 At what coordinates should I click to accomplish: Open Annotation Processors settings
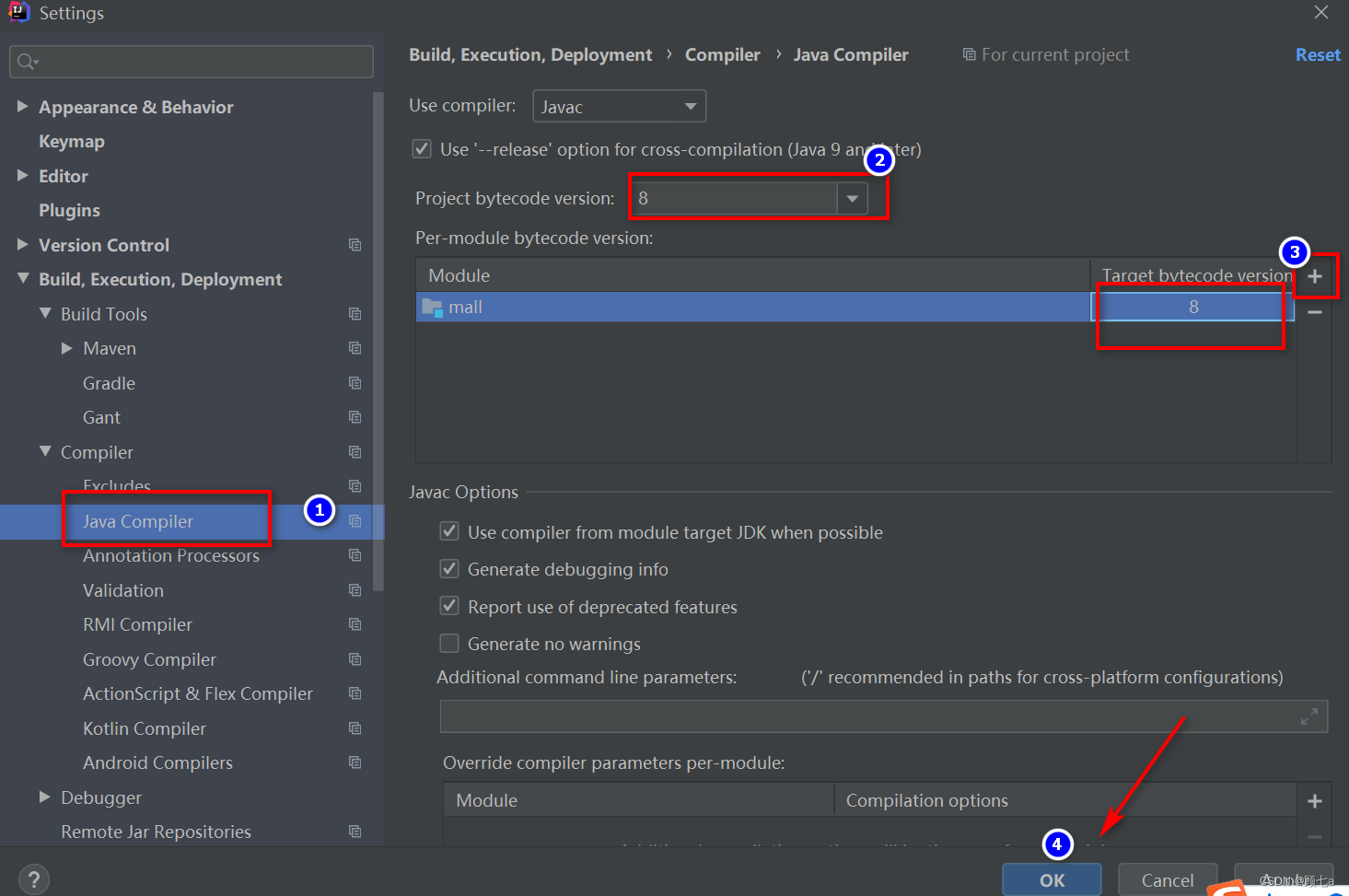coord(171,556)
